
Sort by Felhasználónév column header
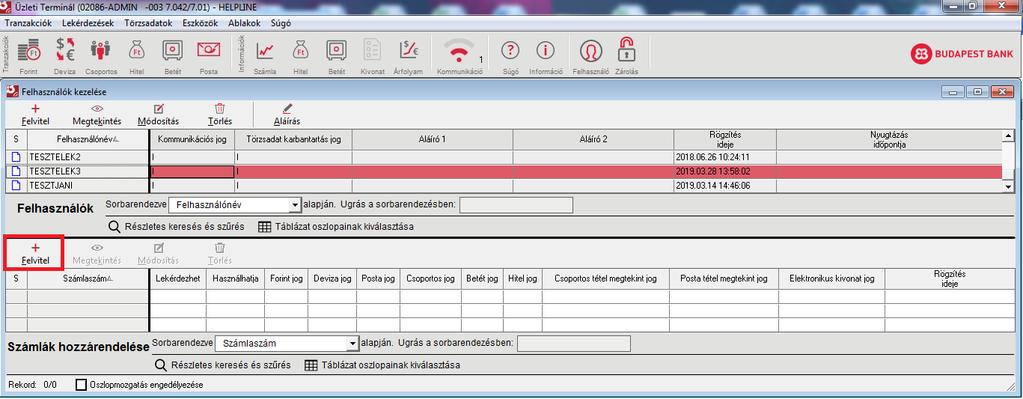(x=88, y=140)
